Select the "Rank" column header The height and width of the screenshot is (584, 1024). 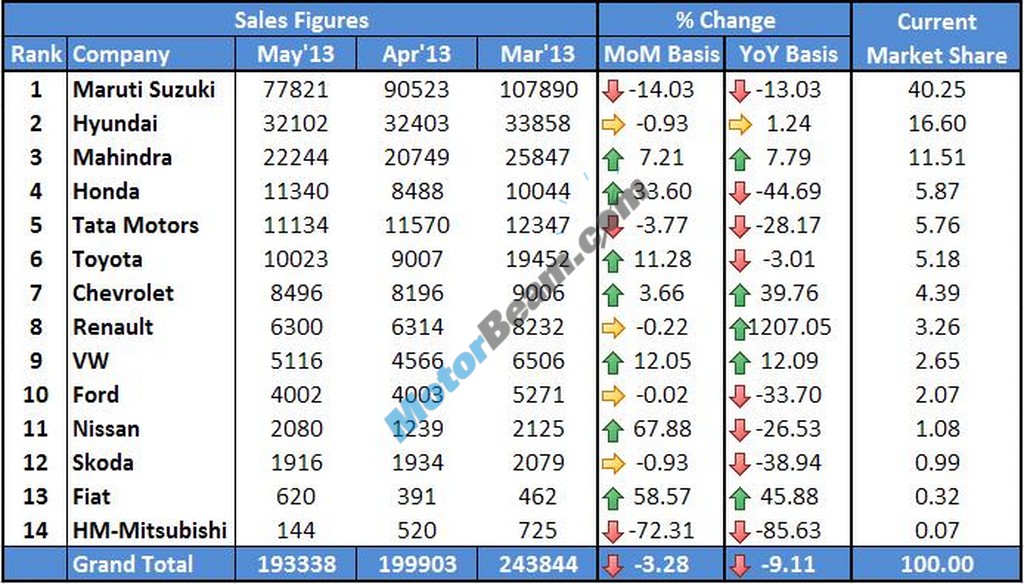click(x=36, y=54)
